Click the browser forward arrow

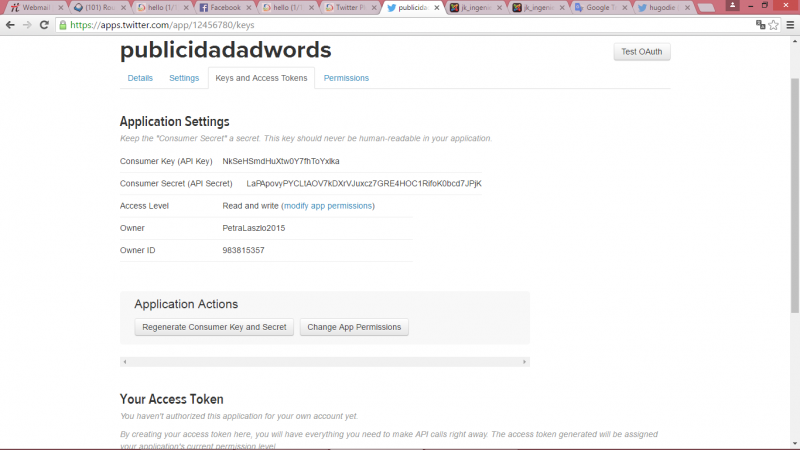(x=27, y=25)
